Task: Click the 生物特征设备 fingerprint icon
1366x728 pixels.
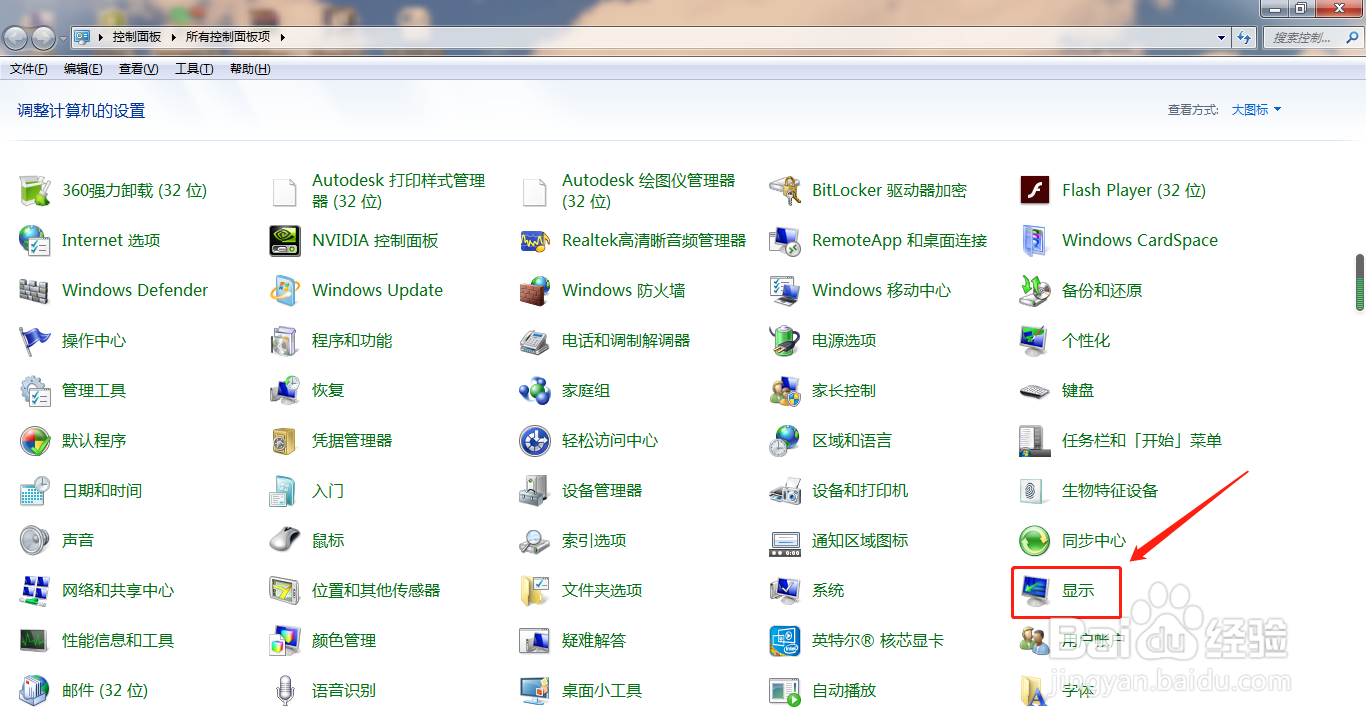Action: point(1035,490)
